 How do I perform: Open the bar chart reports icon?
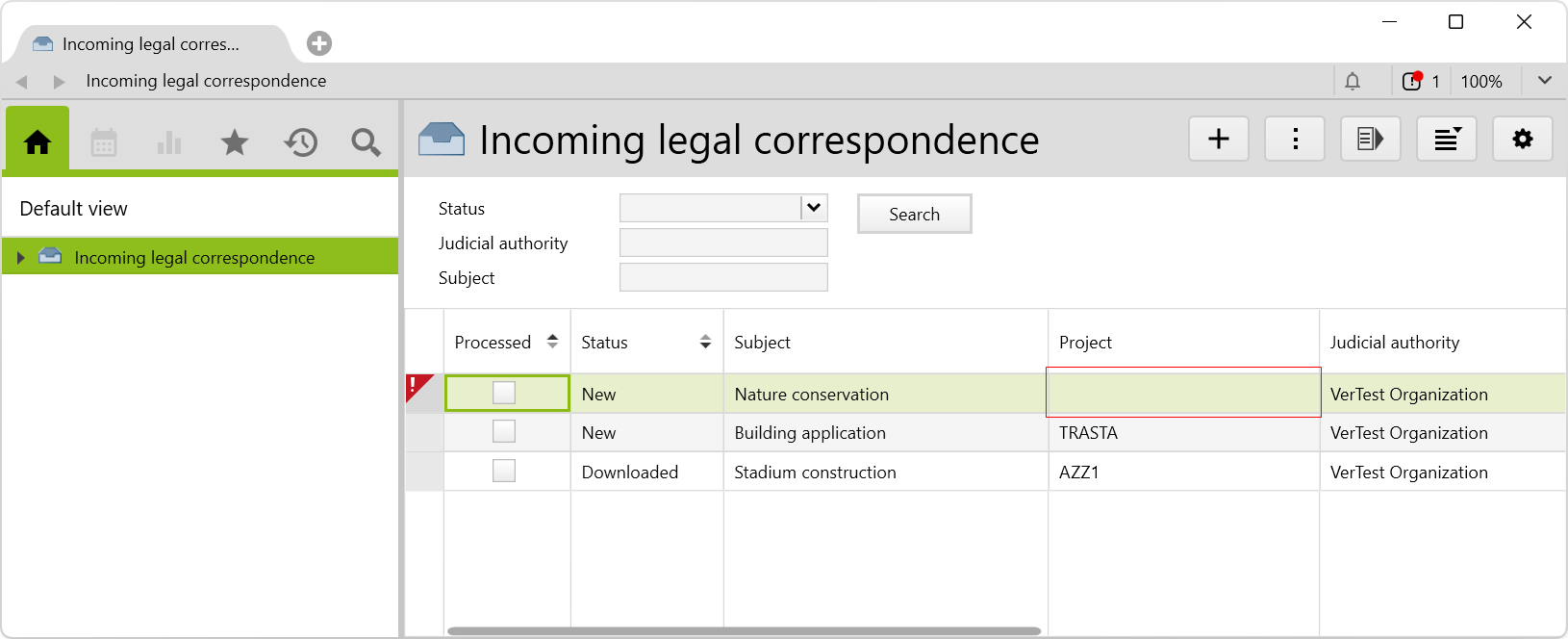pos(169,143)
